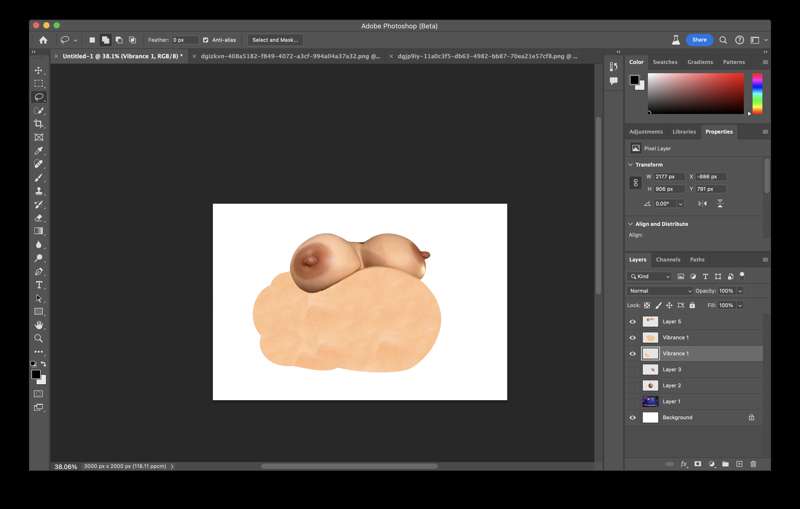800x509 pixels.
Task: Click the hue spectrum slider
Action: tap(758, 93)
